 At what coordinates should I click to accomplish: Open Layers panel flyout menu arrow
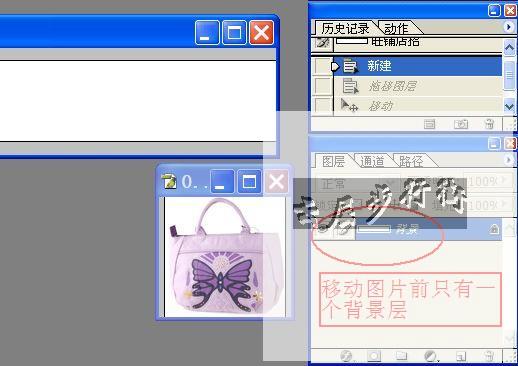(508, 160)
